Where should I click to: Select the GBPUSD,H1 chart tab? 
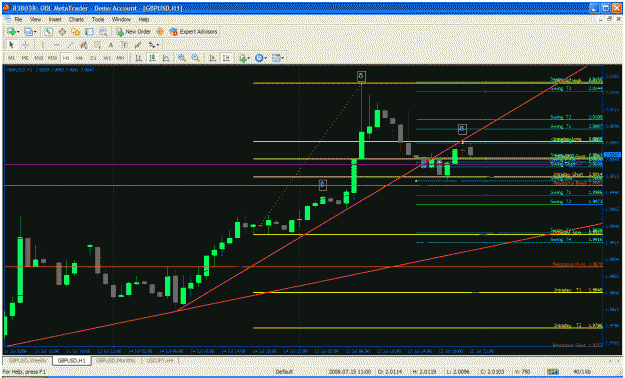coord(72,360)
